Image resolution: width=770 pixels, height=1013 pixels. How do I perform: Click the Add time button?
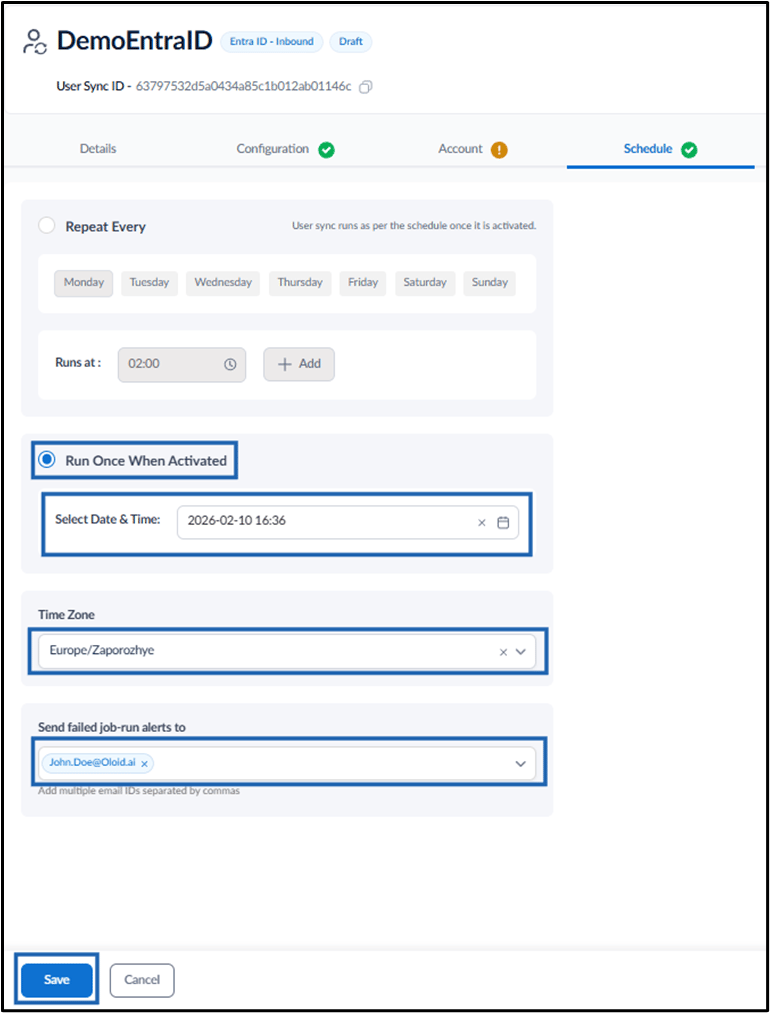[299, 364]
